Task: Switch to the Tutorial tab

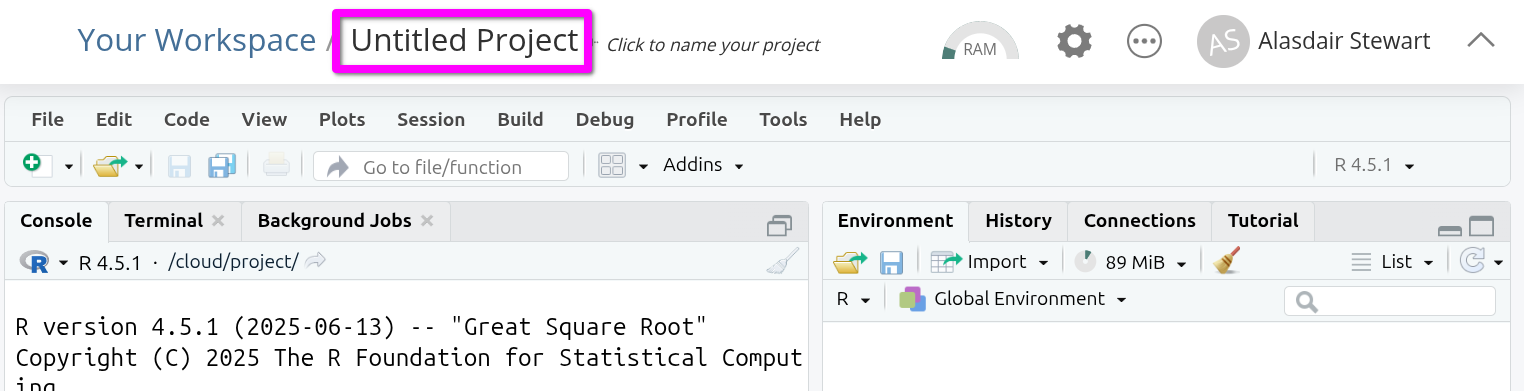Action: pos(1263,221)
